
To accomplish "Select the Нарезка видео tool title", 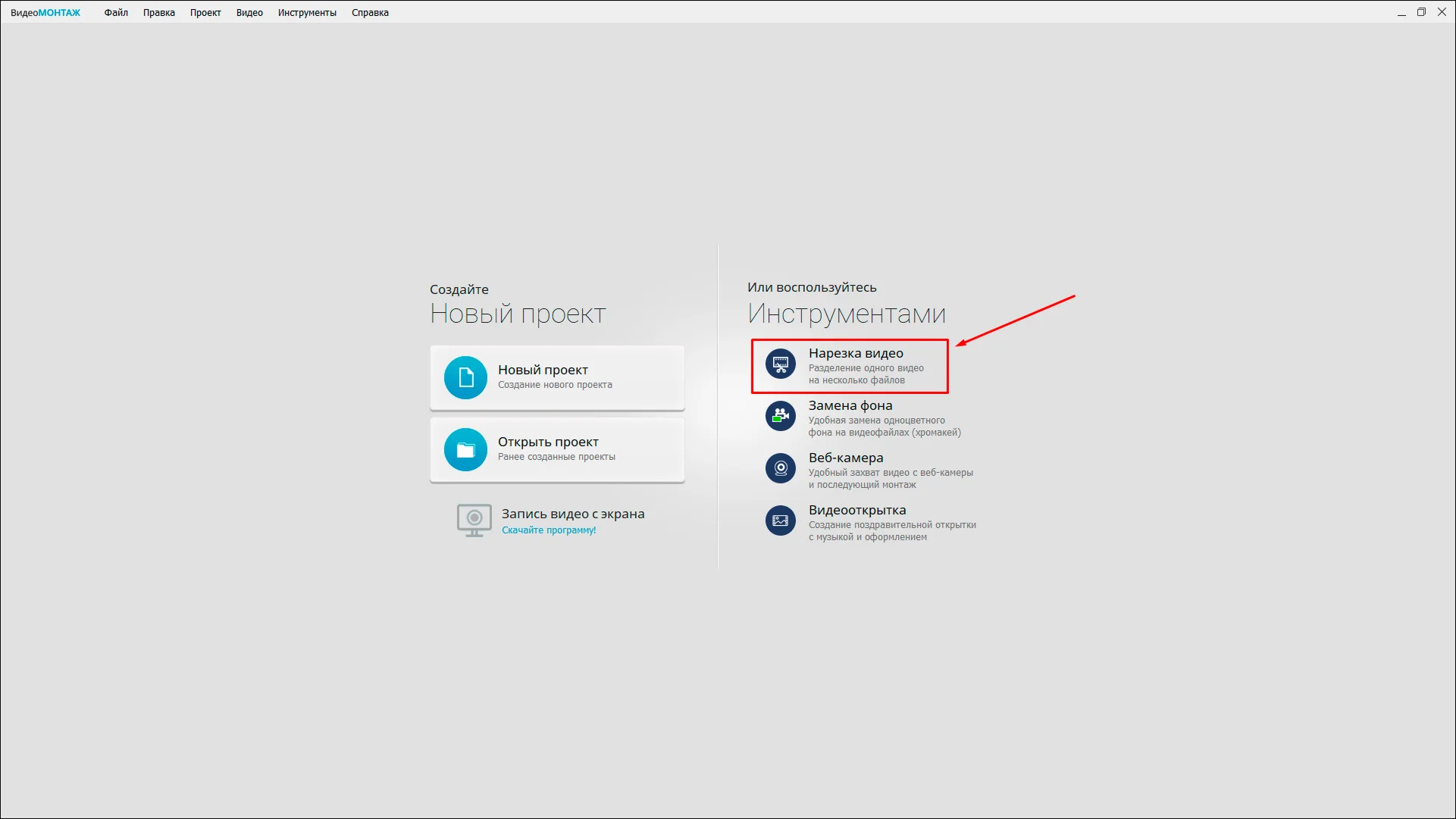I will [x=856, y=353].
